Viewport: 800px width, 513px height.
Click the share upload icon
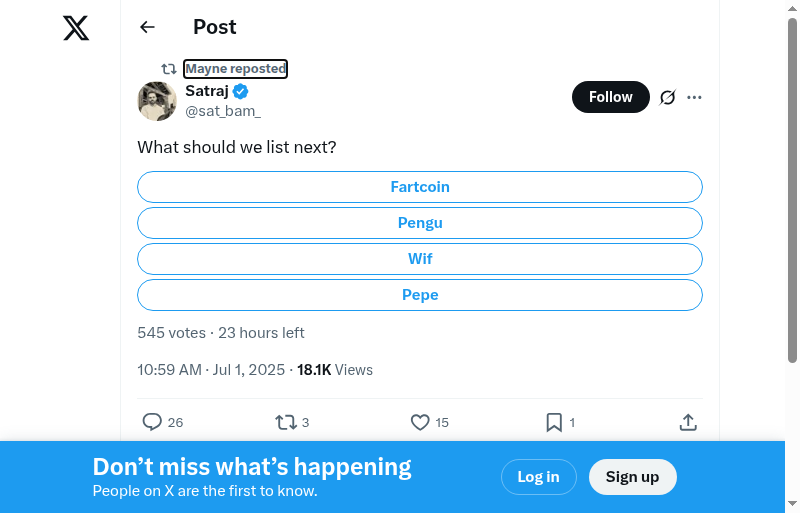pos(688,422)
